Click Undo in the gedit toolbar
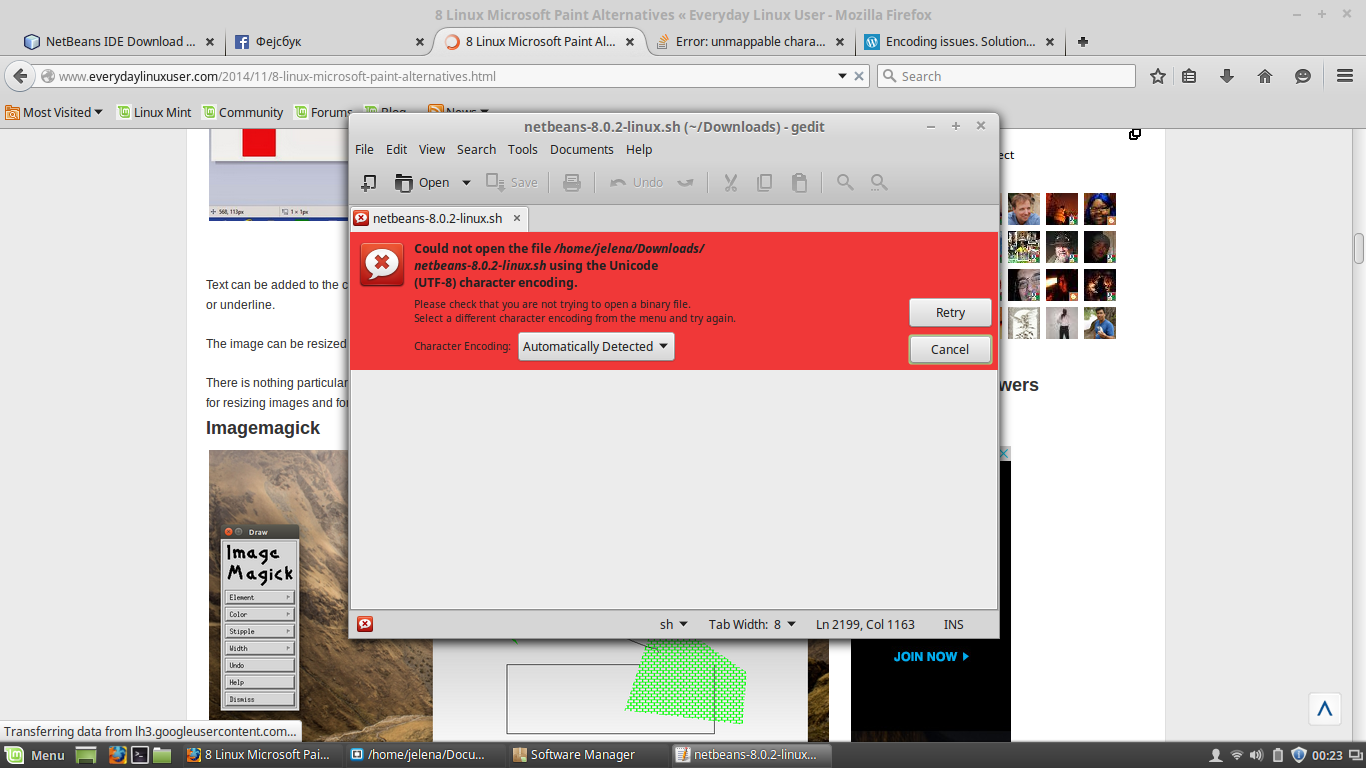This screenshot has height=768, width=1366. 637,182
